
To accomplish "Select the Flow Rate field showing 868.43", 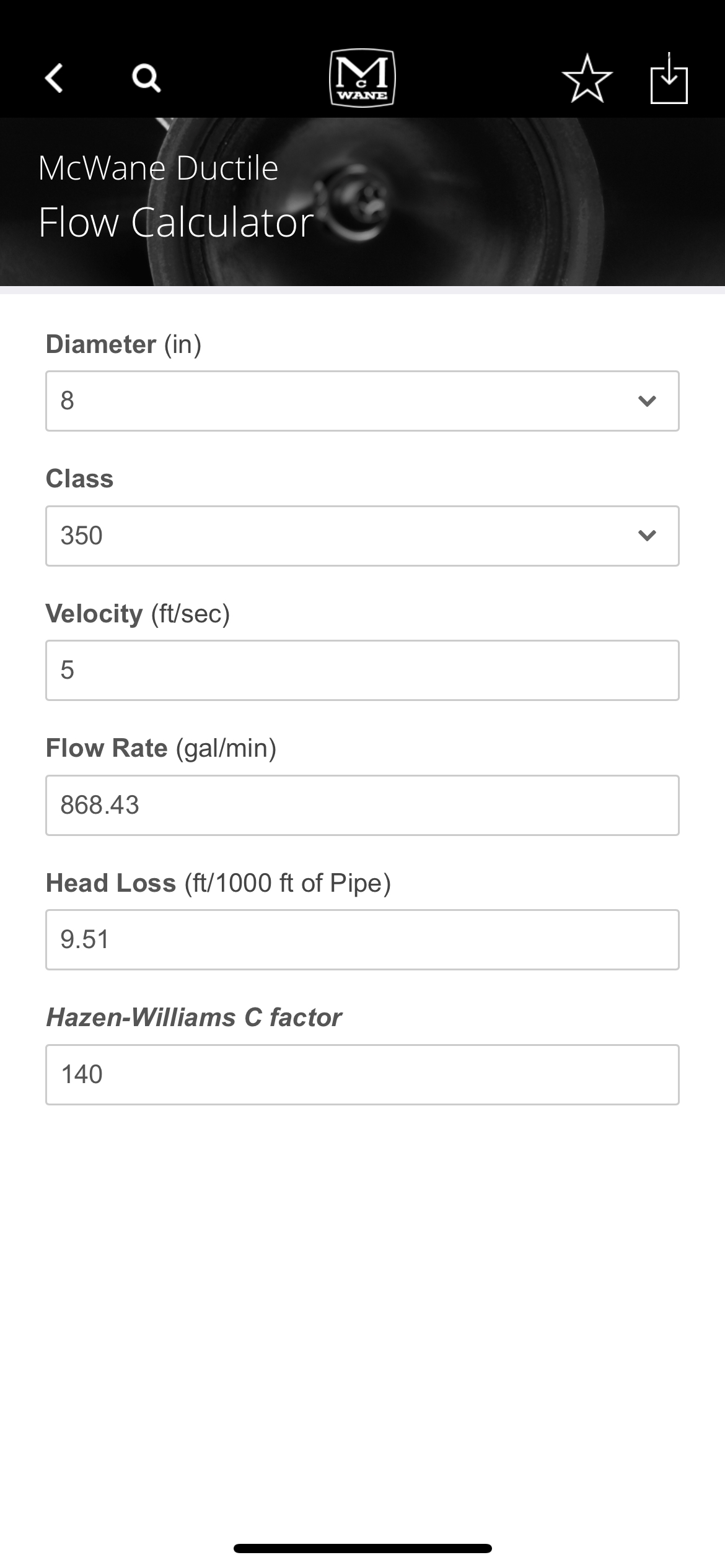I will (362, 805).
